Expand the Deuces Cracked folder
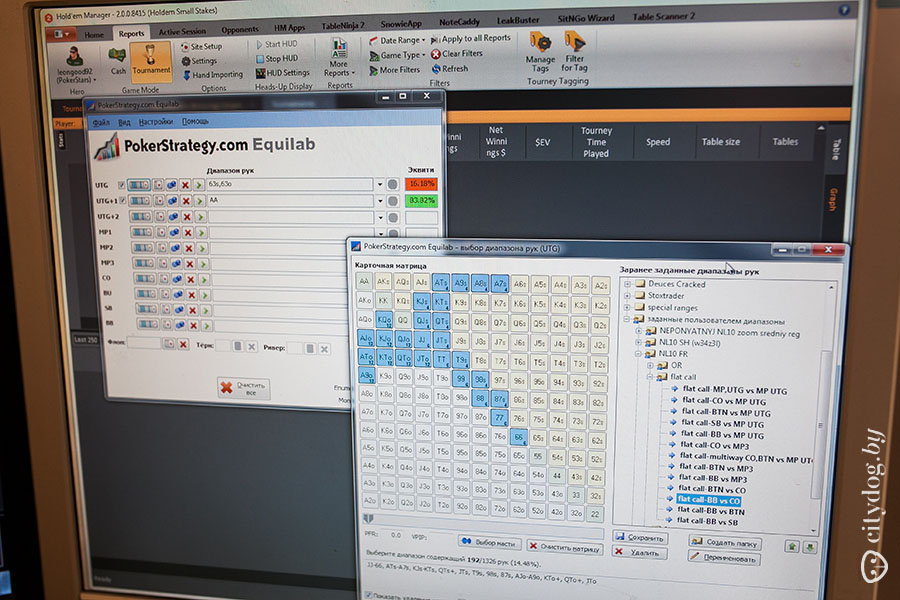This screenshot has width=900, height=600. pos(627,284)
